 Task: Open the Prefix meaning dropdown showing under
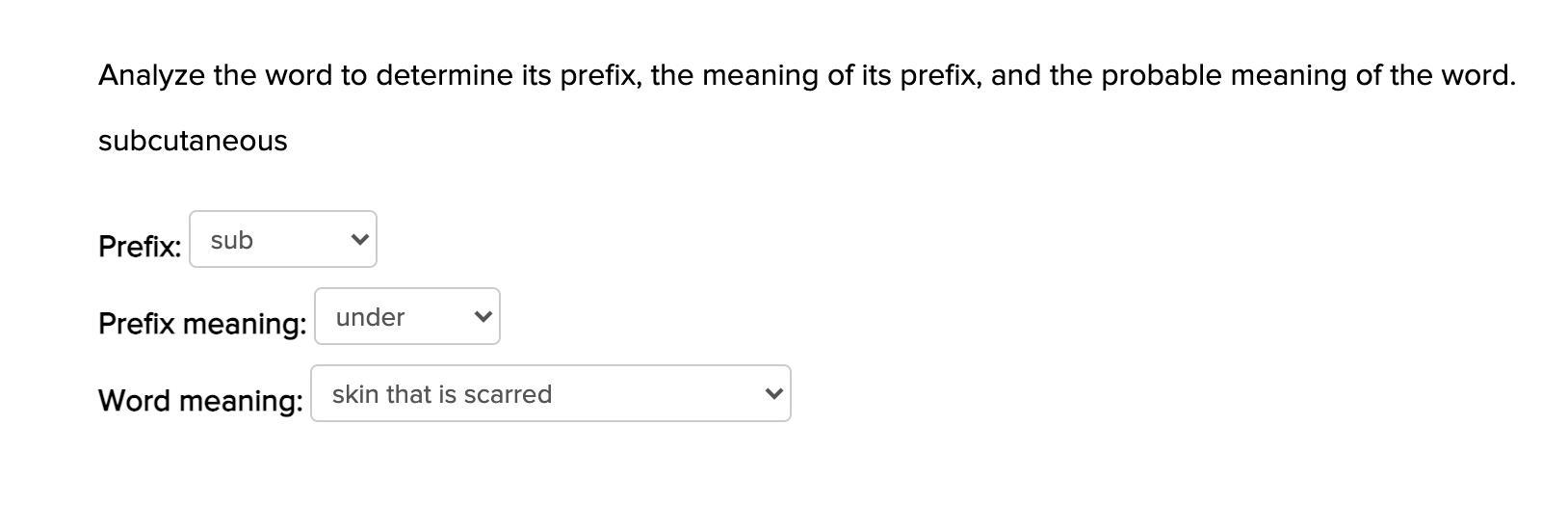[406, 317]
